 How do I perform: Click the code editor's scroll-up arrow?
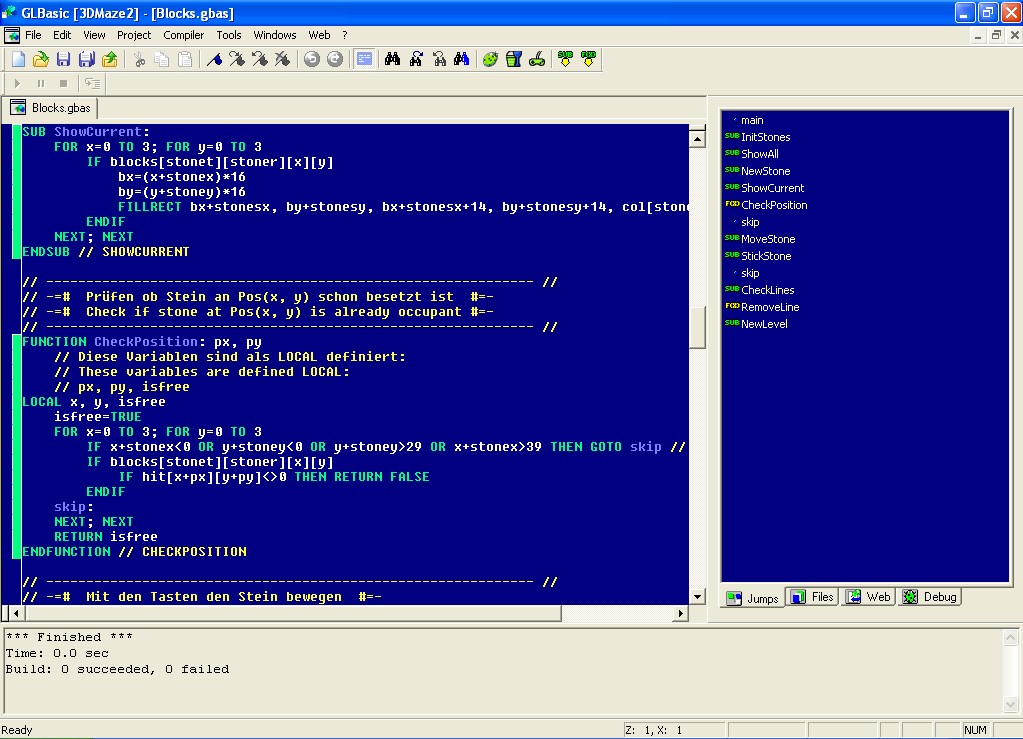coord(697,138)
